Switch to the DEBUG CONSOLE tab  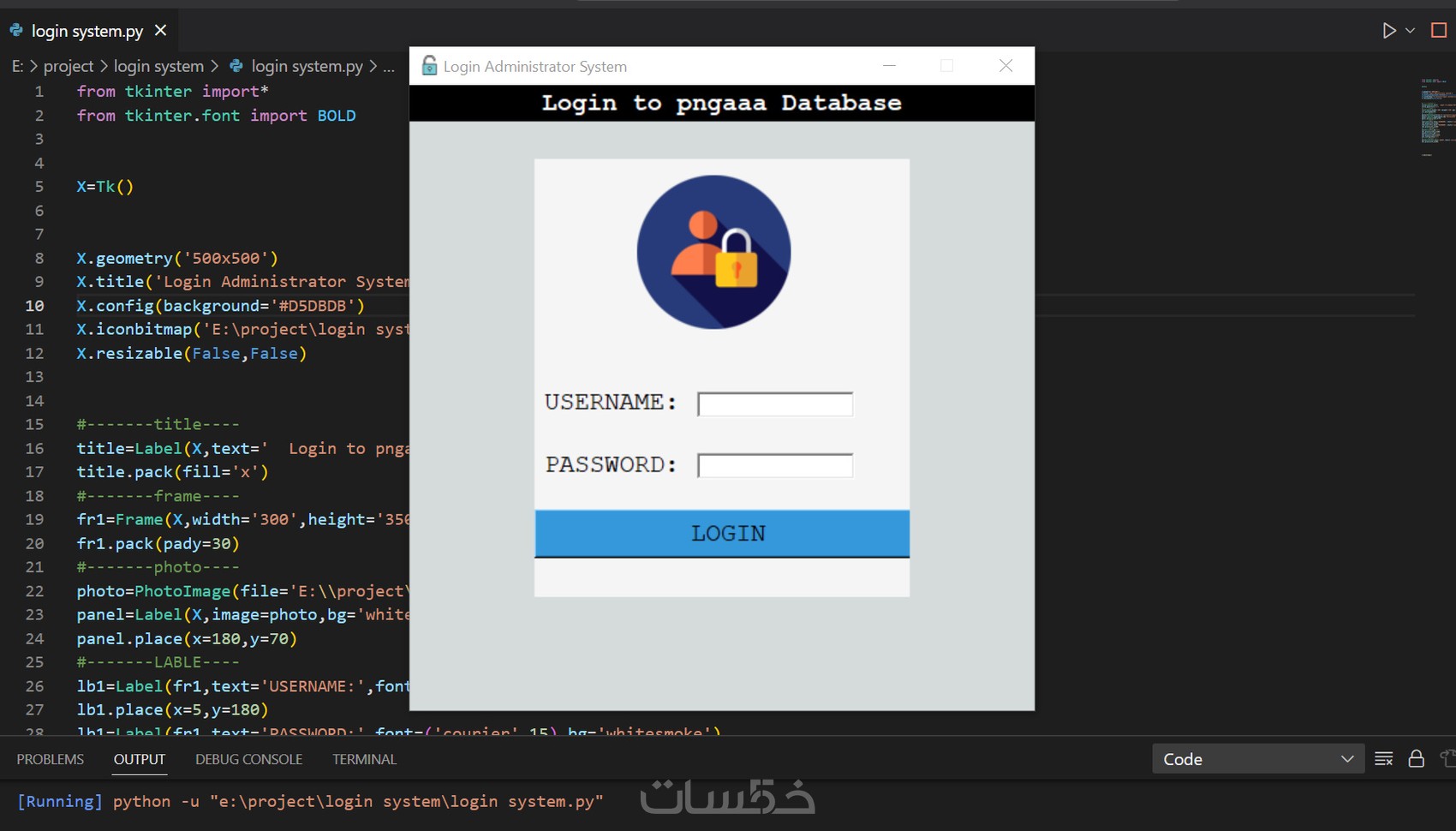pos(249,759)
